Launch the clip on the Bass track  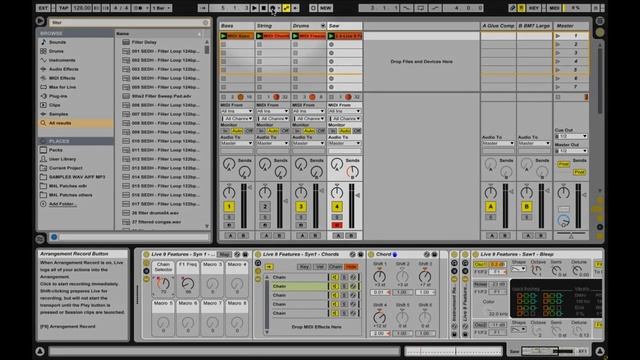223,36
